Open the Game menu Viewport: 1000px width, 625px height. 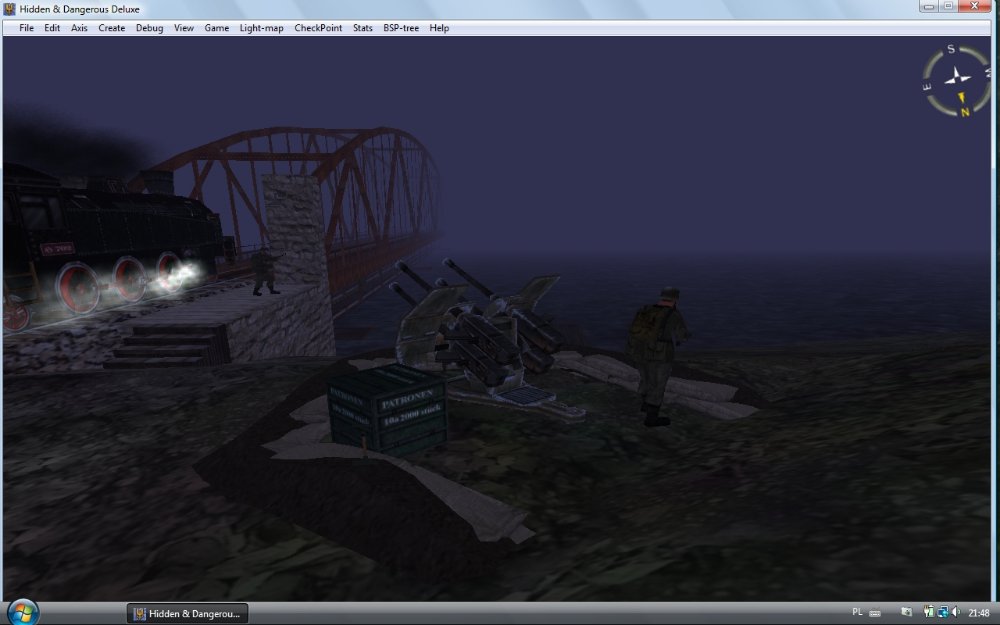tap(216, 28)
